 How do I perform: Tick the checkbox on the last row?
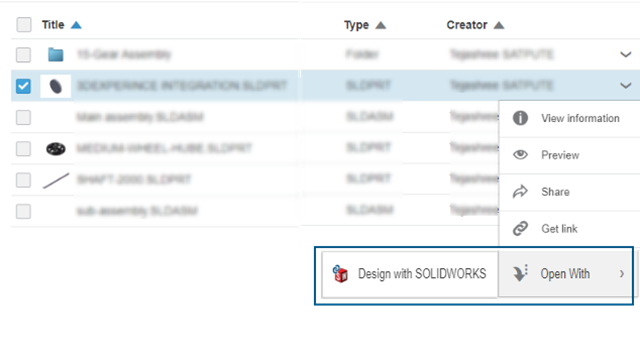23,211
